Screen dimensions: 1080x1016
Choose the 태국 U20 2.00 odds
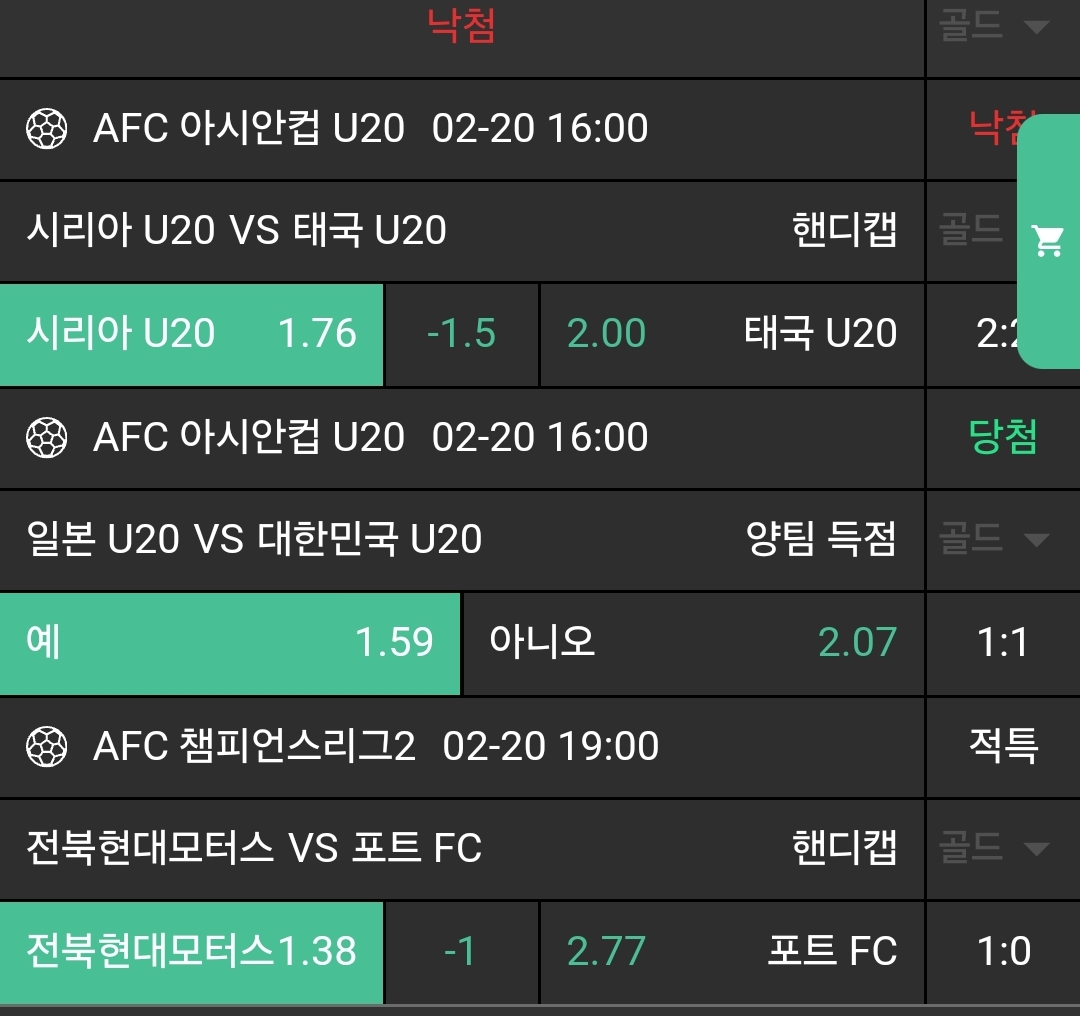(732, 334)
